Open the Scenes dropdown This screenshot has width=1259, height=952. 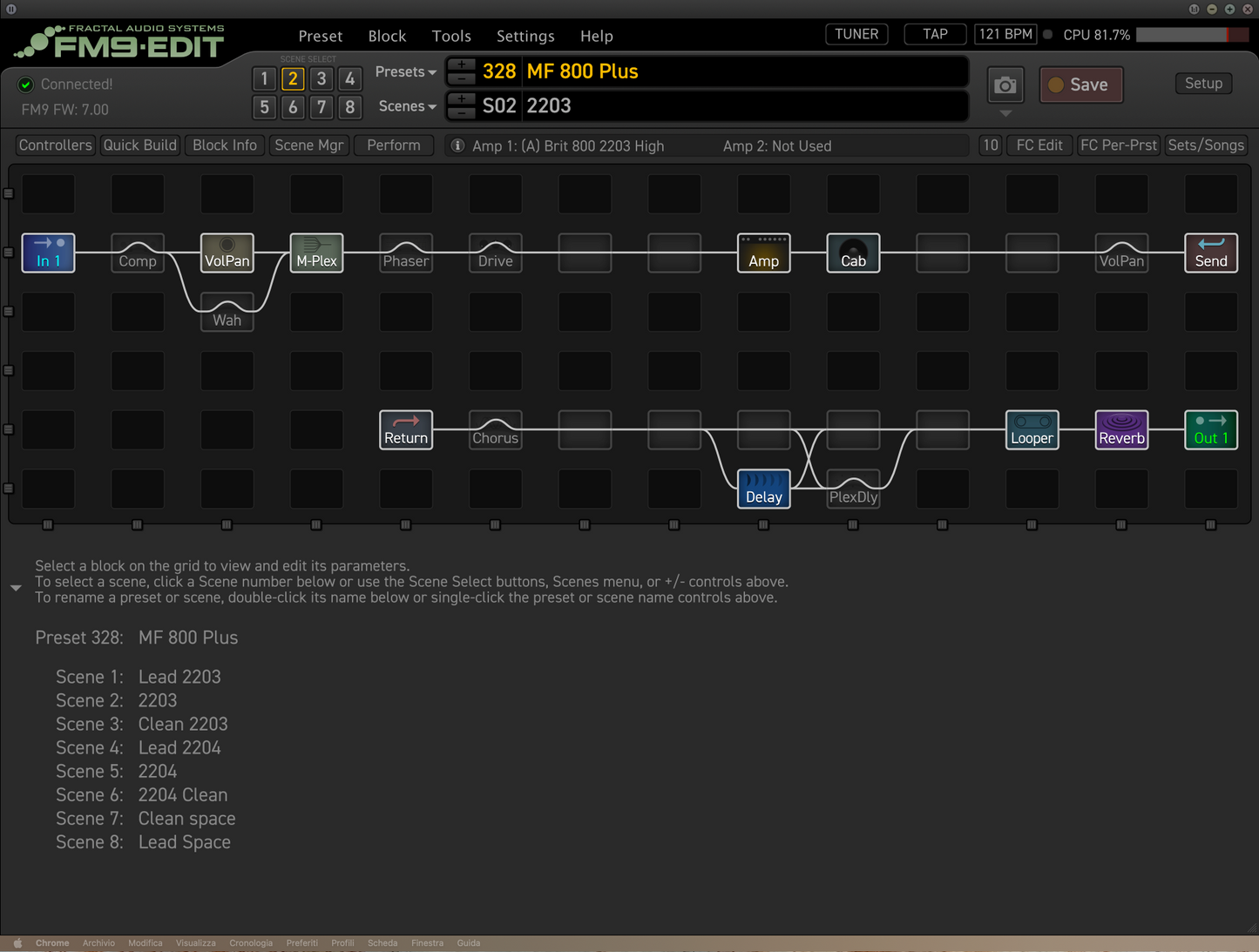[407, 106]
